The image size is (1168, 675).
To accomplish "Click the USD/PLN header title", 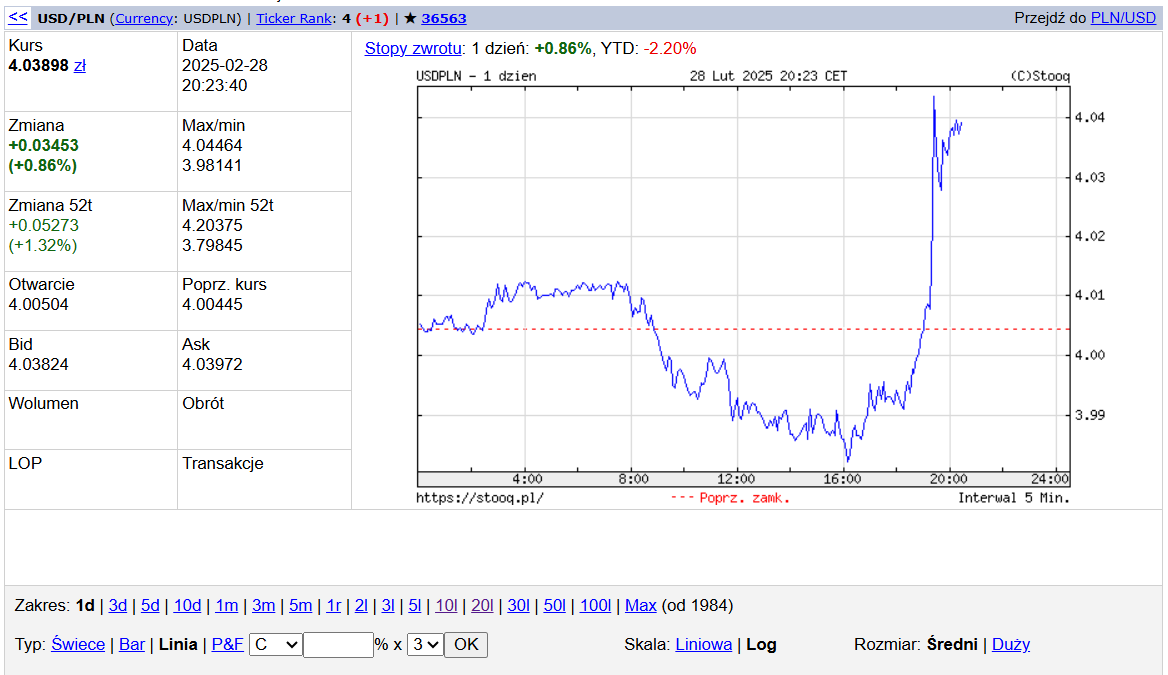I will tap(71, 19).
